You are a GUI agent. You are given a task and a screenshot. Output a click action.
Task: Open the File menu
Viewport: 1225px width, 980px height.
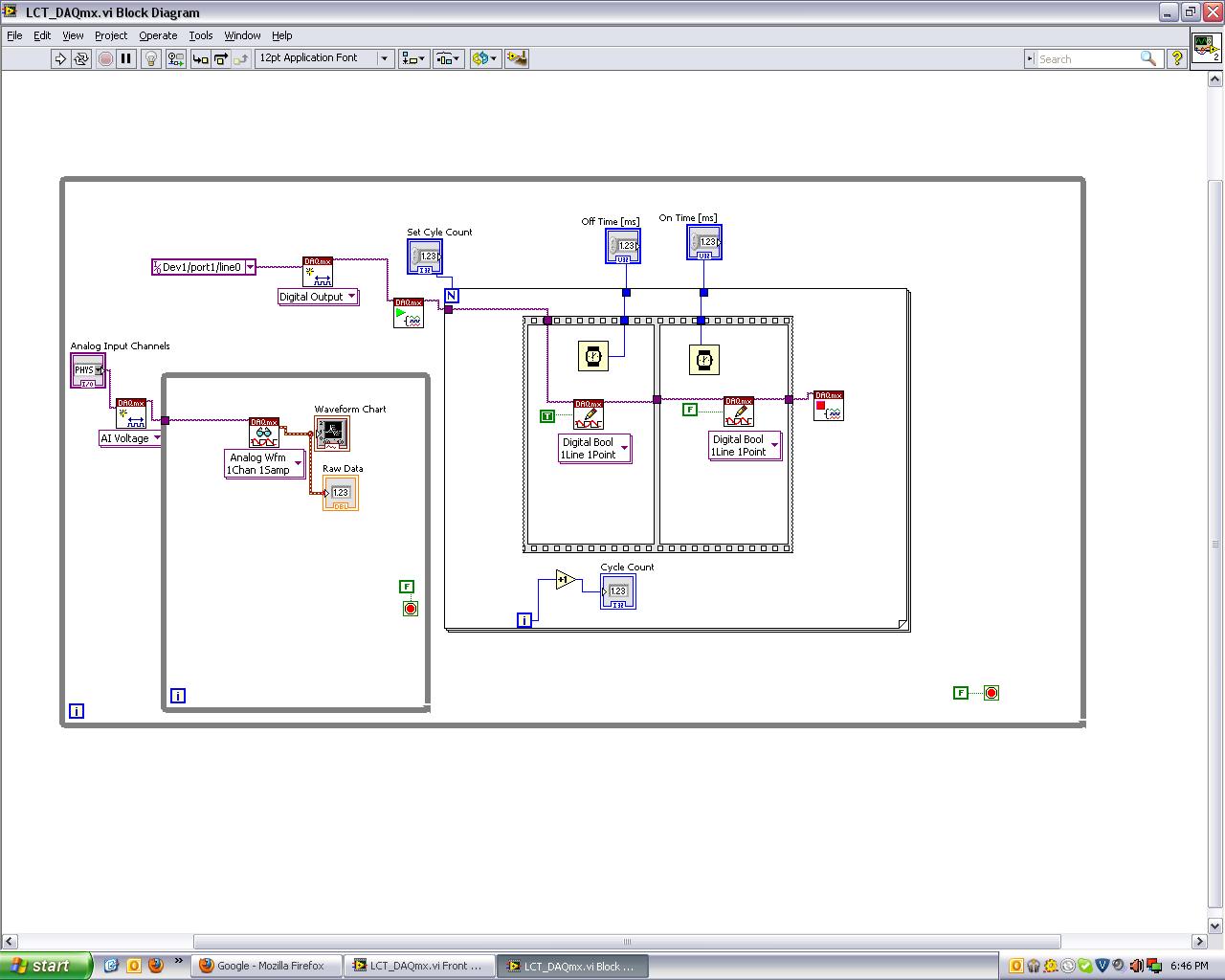pyautogui.click(x=14, y=35)
